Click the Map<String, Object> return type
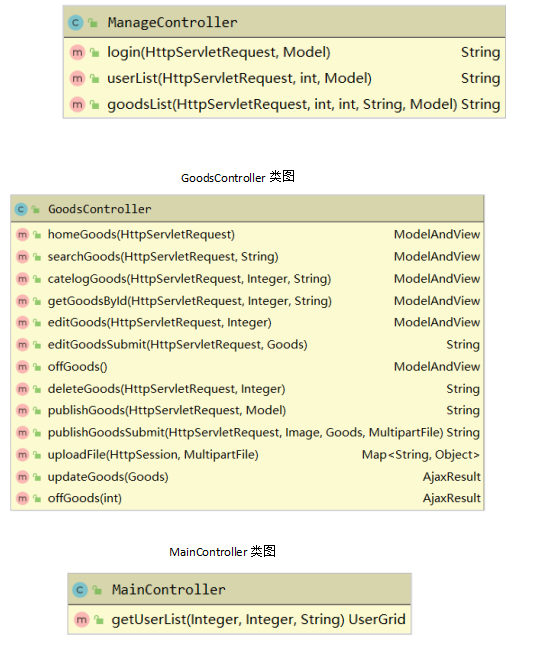The height and width of the screenshot is (648, 556). [x=421, y=455]
